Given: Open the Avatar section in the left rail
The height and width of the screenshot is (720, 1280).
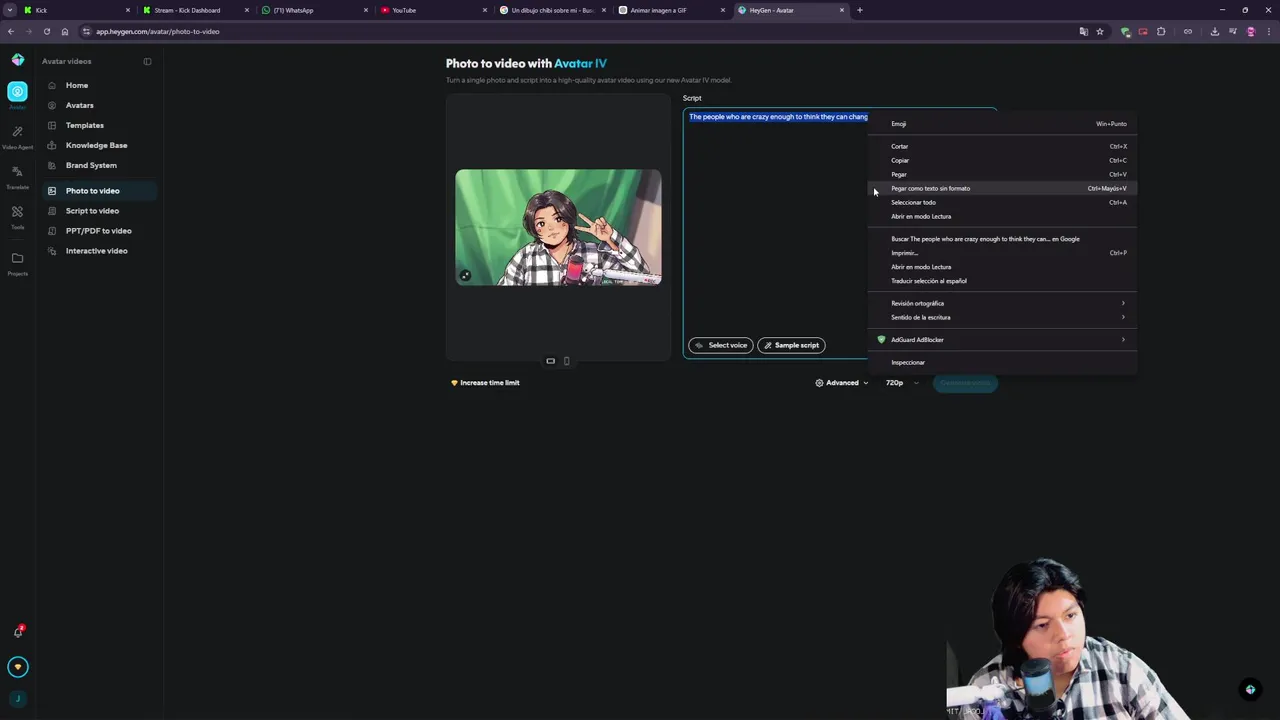Looking at the screenshot, I should [x=17, y=94].
